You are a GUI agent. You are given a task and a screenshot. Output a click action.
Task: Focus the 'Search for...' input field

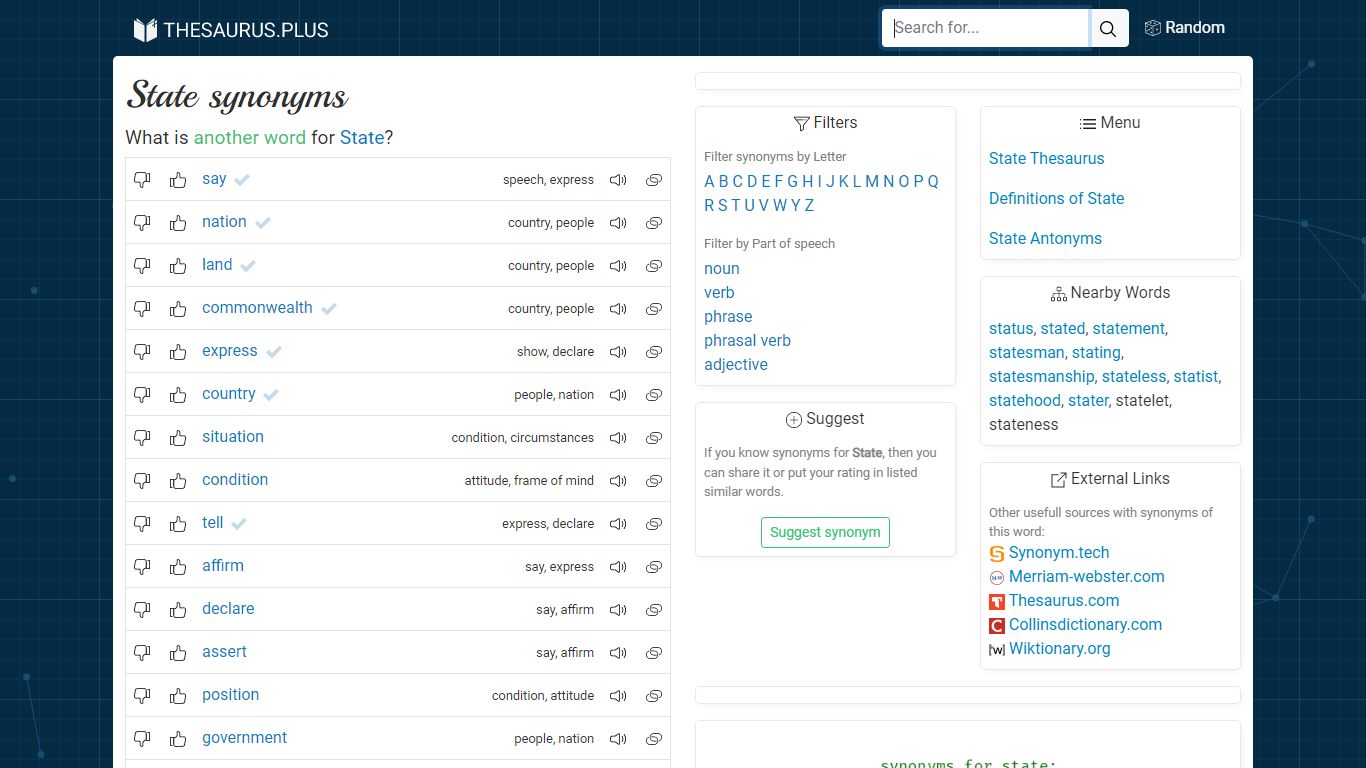tap(985, 29)
